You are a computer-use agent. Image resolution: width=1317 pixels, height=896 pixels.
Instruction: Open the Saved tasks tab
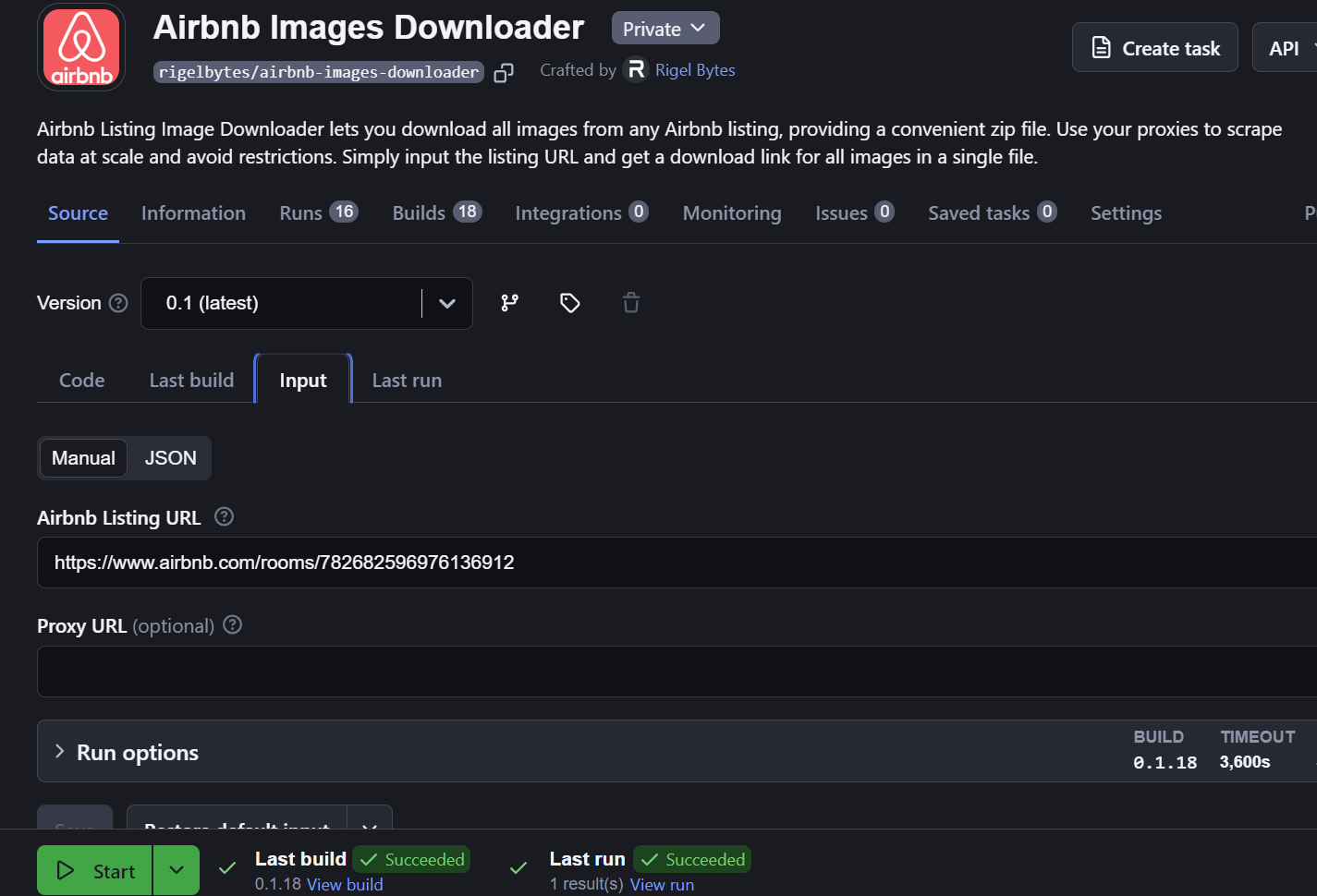[992, 213]
